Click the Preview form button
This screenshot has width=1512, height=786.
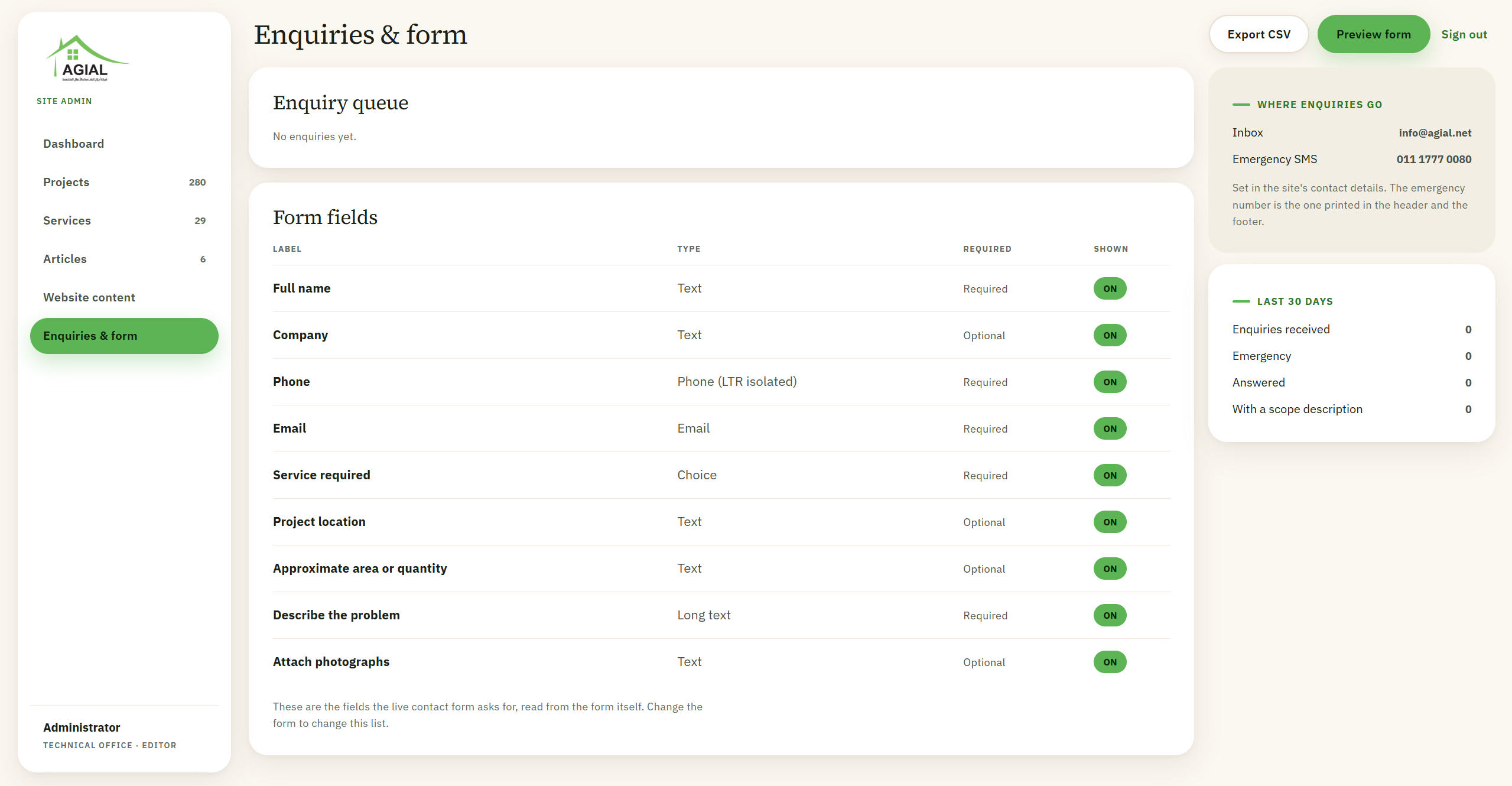pyautogui.click(x=1373, y=34)
